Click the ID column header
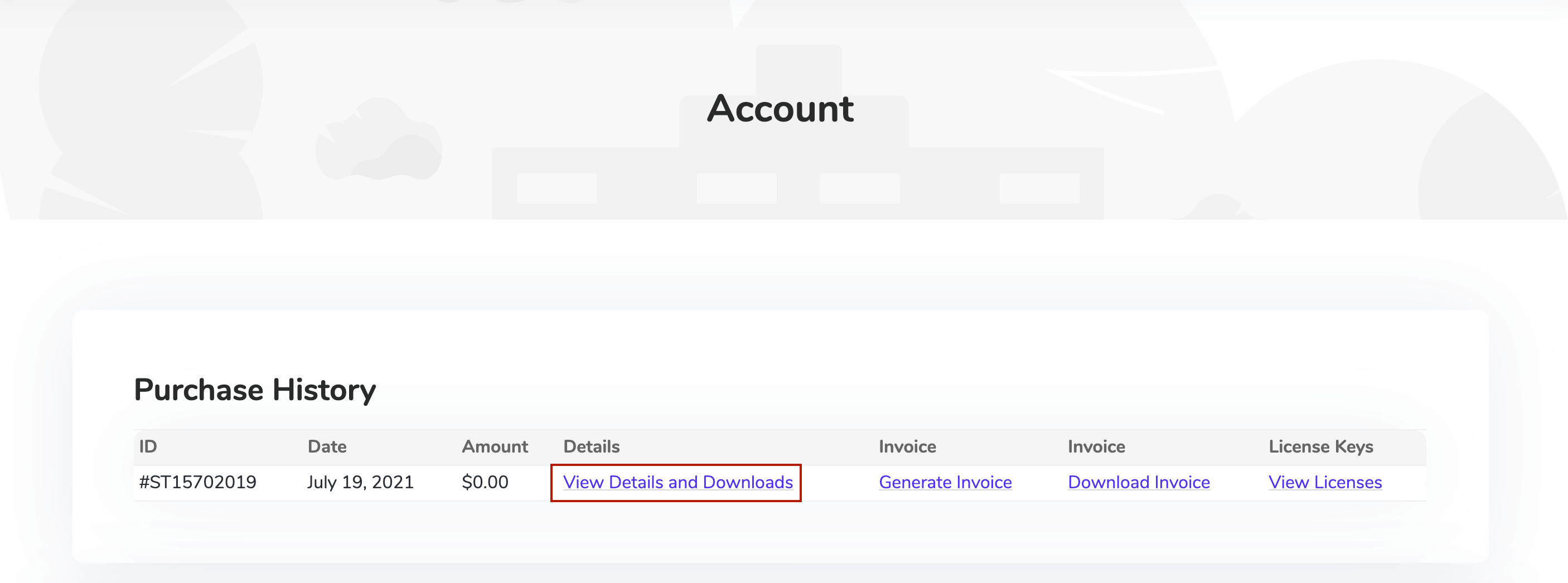The height and width of the screenshot is (583, 1568). point(148,446)
